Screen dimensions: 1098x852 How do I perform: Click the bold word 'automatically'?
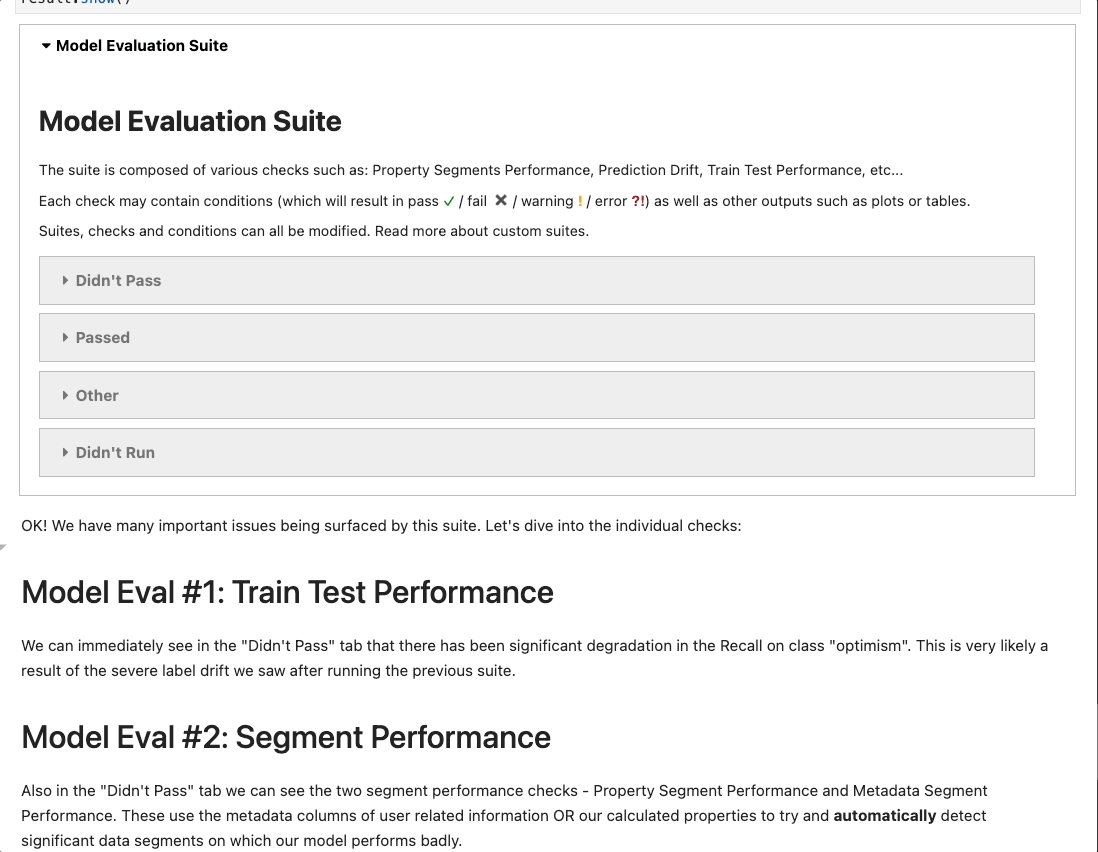click(x=884, y=816)
